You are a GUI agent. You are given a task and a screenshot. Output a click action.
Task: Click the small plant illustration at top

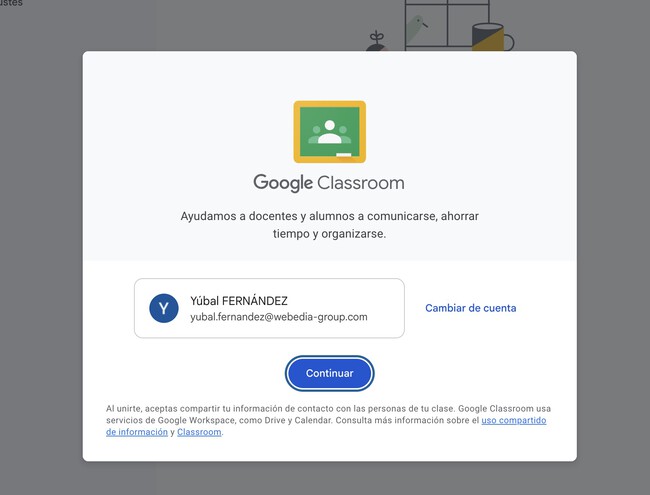point(376,41)
